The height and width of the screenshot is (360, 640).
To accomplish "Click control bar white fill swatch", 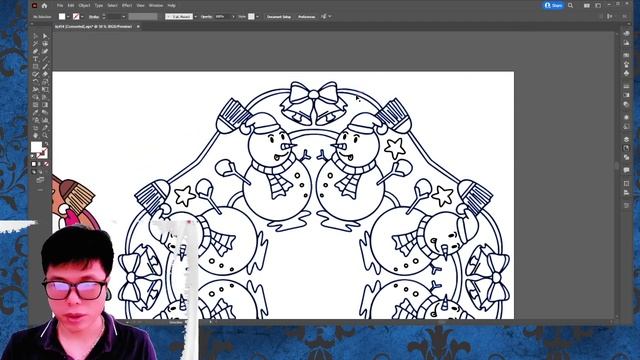I will click(62, 17).
